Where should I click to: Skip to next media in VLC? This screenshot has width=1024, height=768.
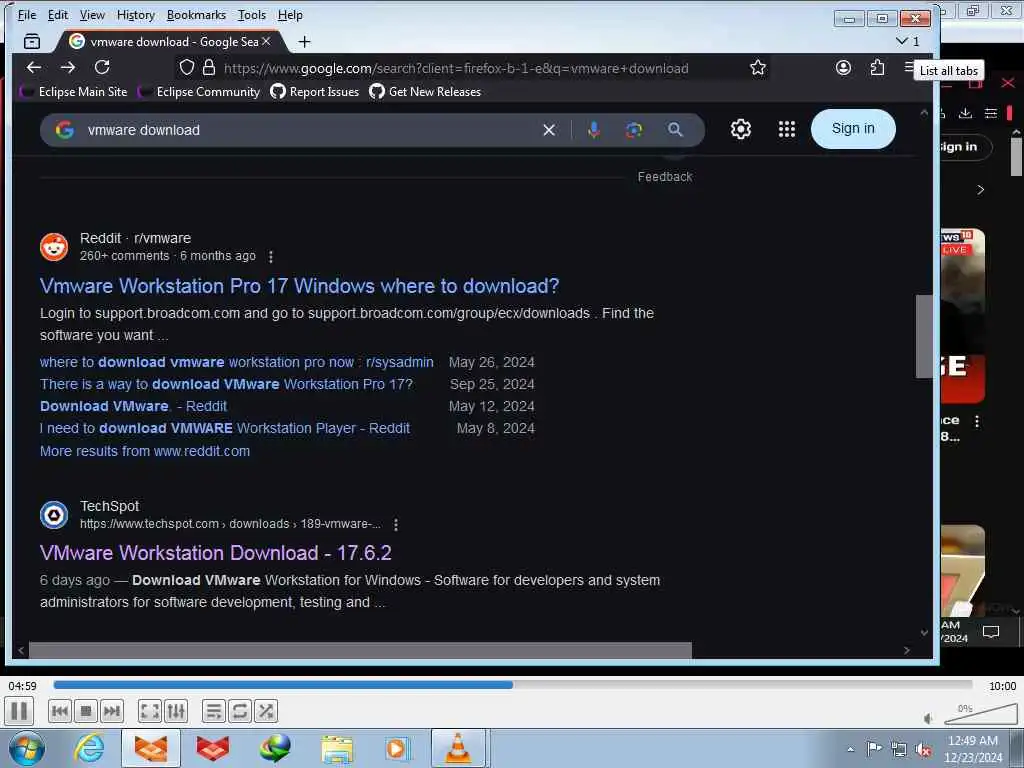coord(112,711)
